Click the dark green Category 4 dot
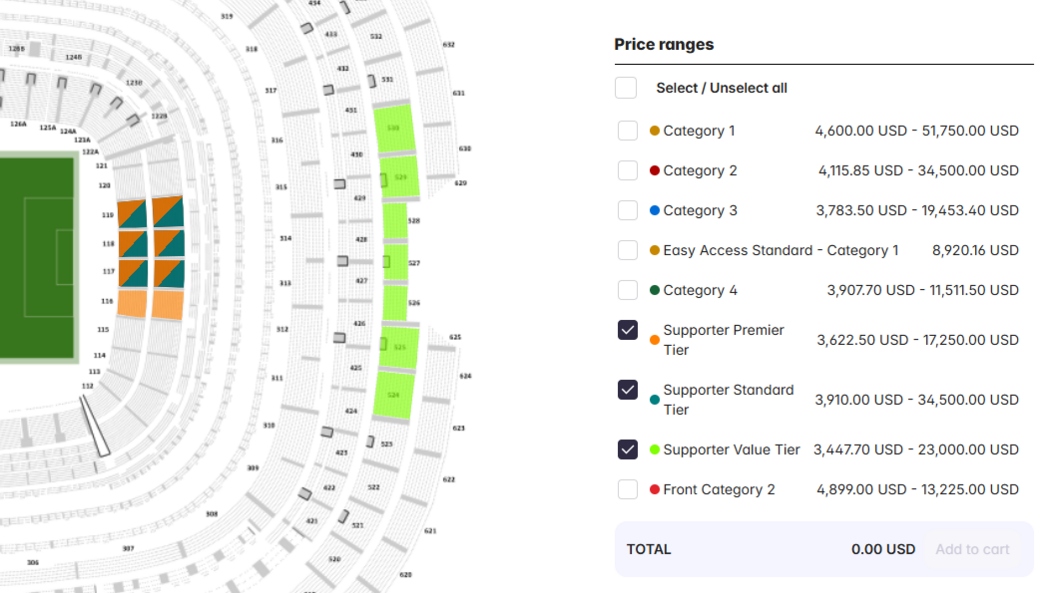 655,290
